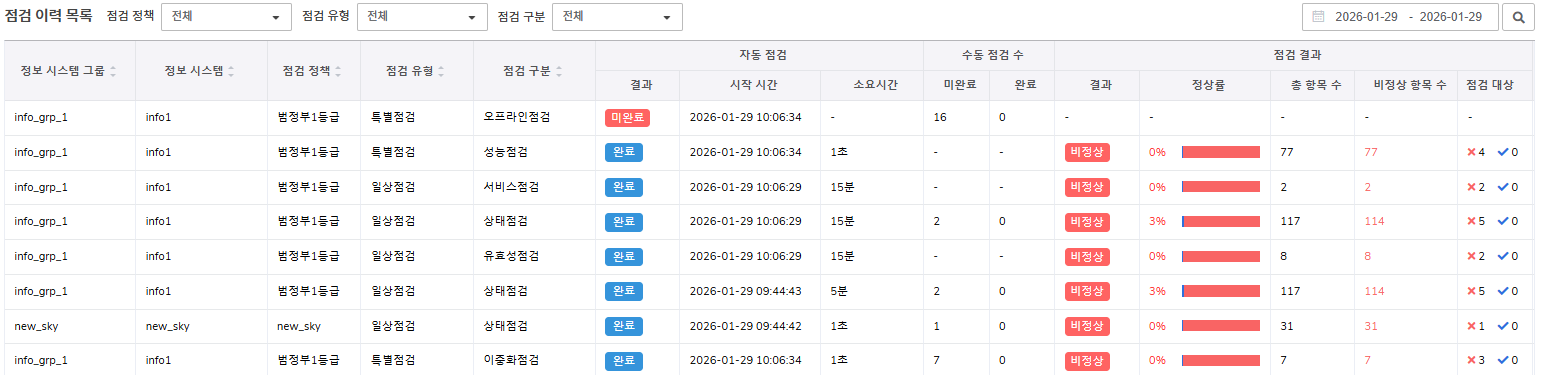Click the red X icon in 성능점검 row

coord(1471,152)
